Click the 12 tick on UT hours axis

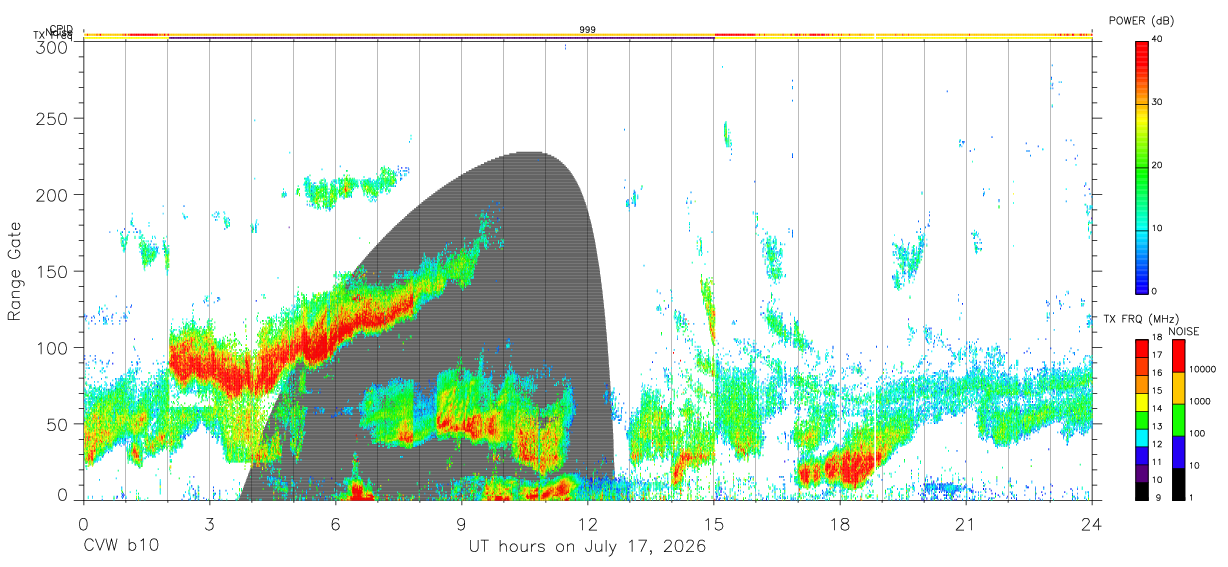(x=588, y=523)
